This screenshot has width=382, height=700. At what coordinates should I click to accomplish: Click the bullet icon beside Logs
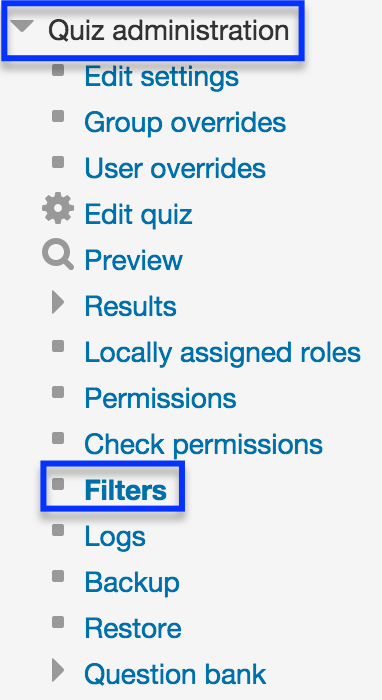point(58,530)
